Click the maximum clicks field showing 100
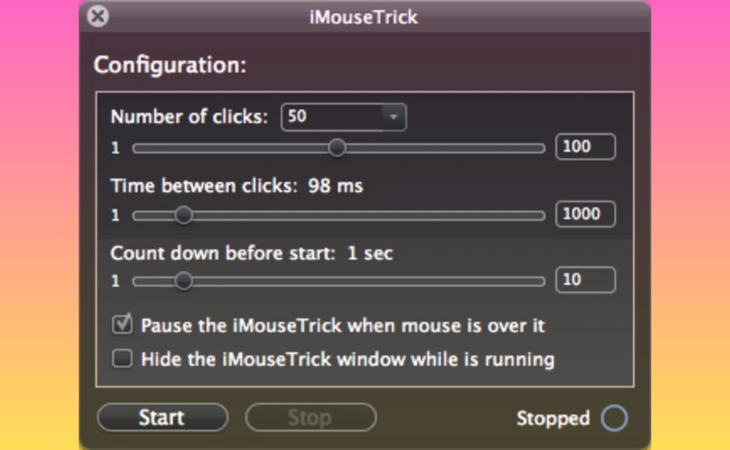 coord(585,147)
